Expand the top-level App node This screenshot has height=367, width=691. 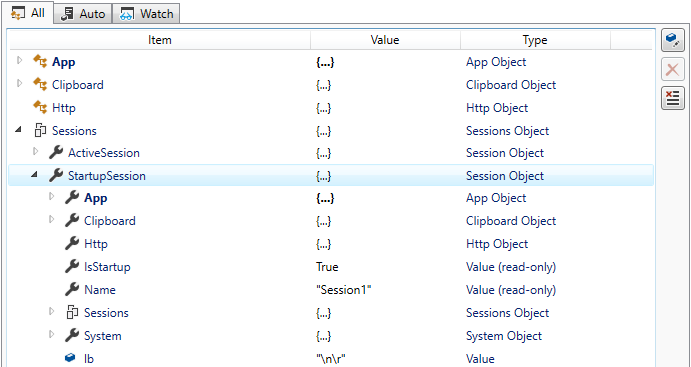click(x=19, y=61)
